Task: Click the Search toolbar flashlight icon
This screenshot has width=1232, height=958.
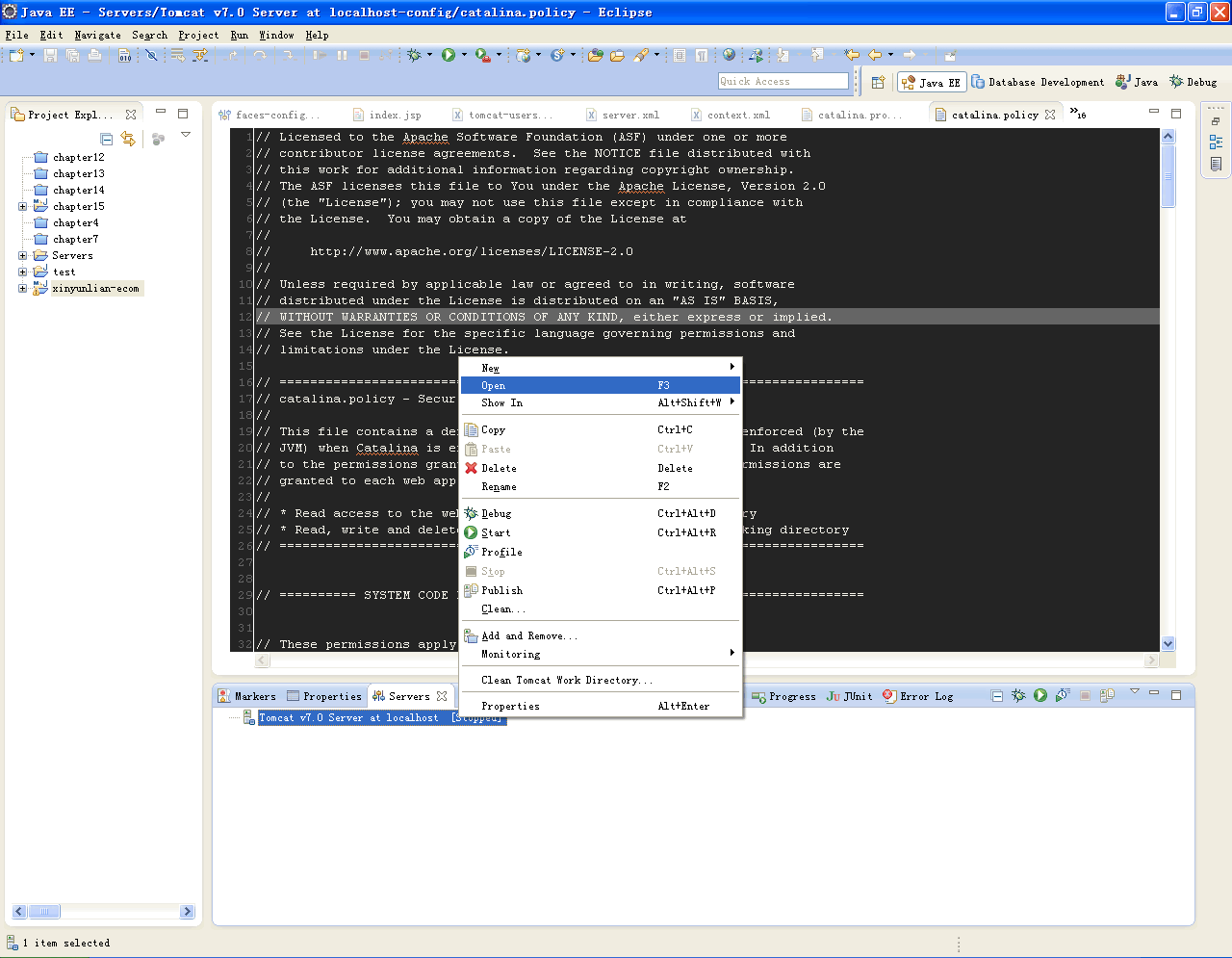Action: 640,56
